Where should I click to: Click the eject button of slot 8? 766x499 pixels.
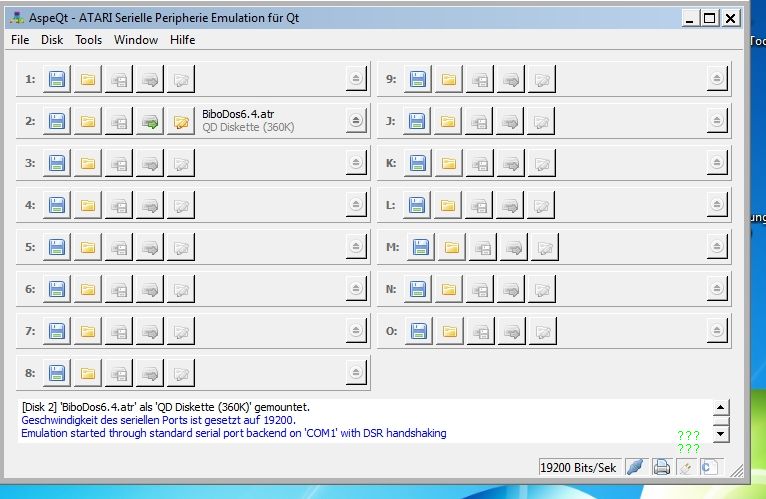[356, 372]
